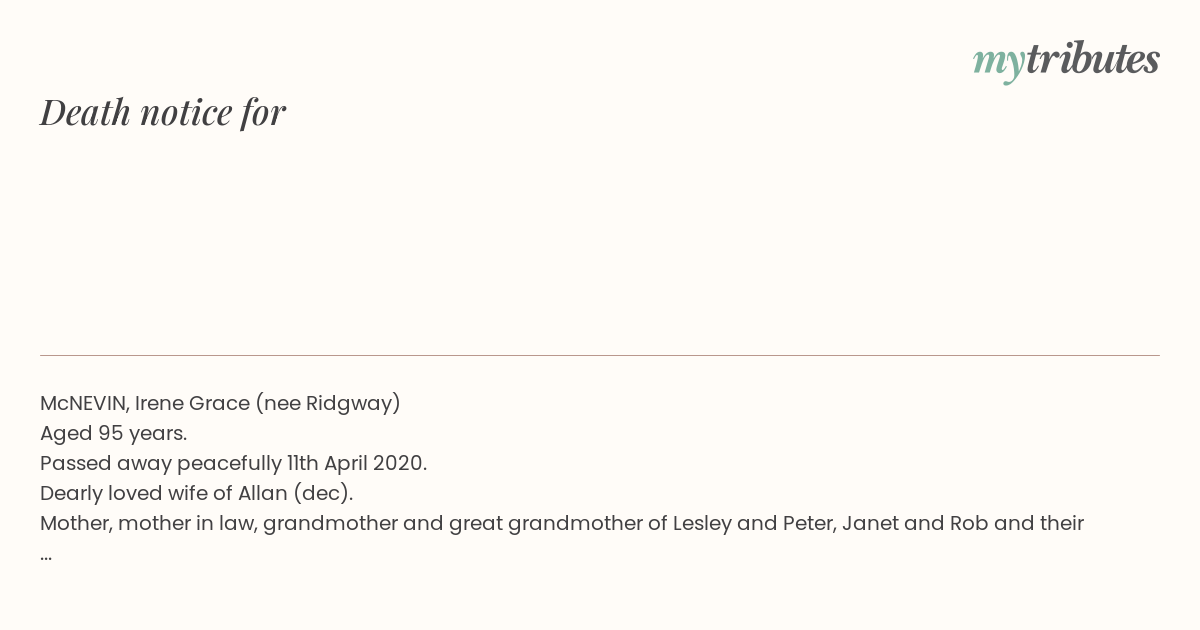Screen dimensions: 1200x630
Task: Click the horizontal divider line
Action: [x=600, y=355]
